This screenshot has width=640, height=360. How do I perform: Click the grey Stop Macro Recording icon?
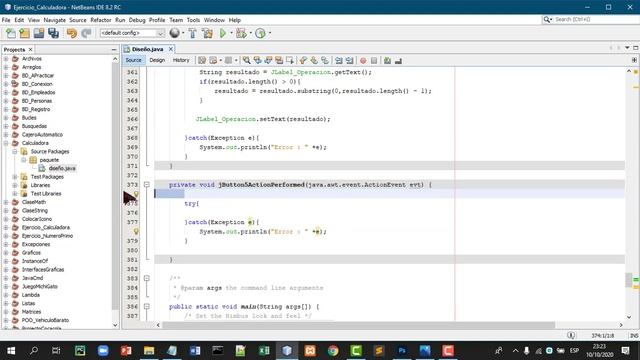click(x=374, y=60)
